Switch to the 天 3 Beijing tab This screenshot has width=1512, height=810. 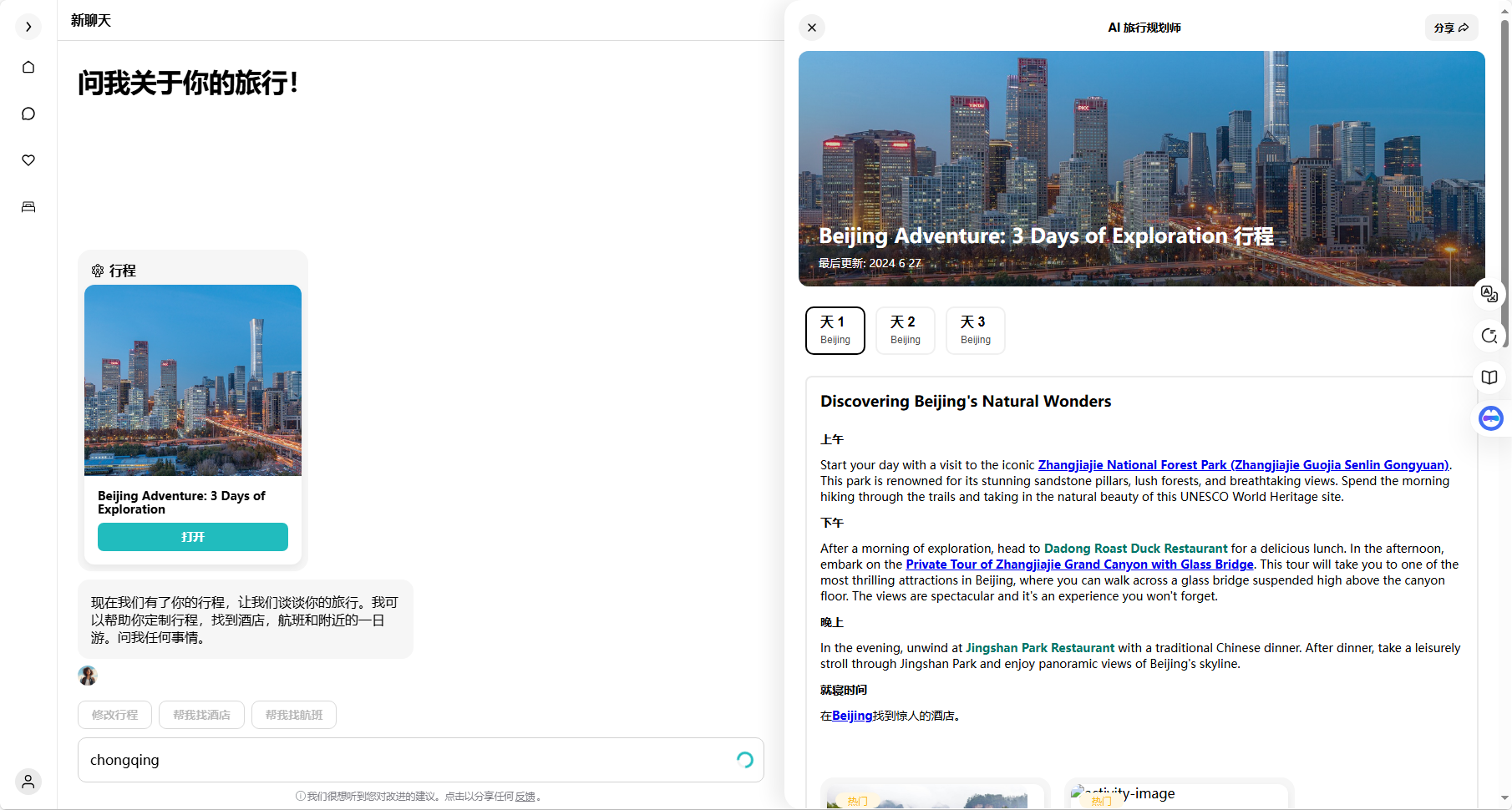975,331
